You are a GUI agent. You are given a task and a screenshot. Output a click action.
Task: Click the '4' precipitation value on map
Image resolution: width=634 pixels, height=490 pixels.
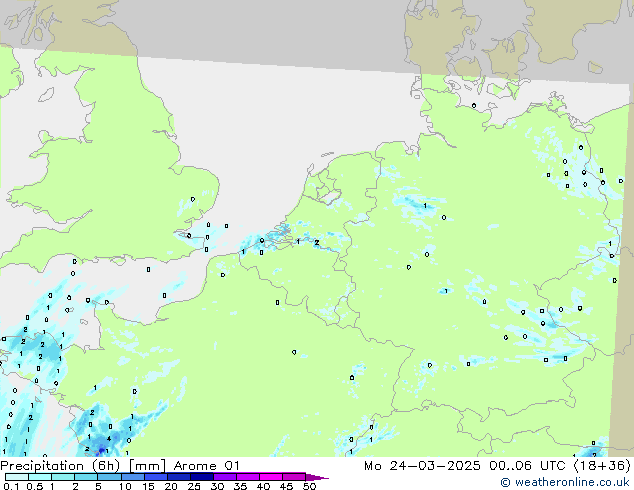click(109, 439)
